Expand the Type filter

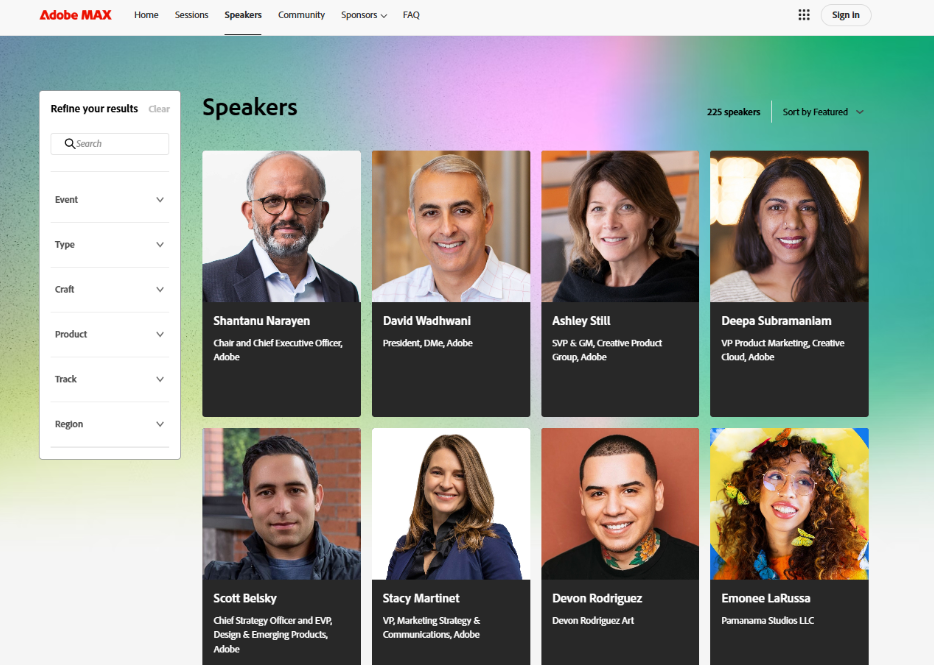click(110, 244)
